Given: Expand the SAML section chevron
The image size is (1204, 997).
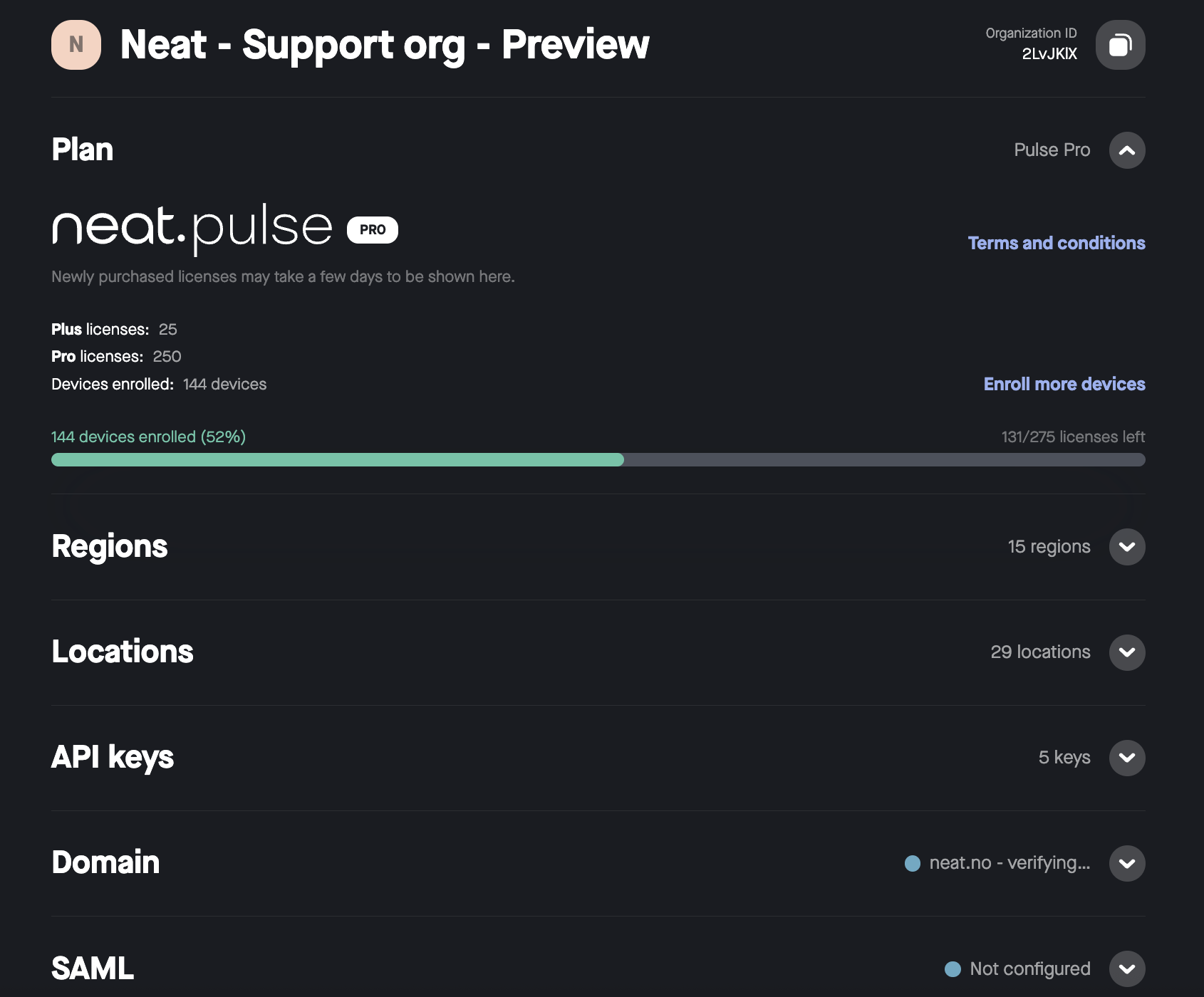Looking at the screenshot, I should [1127, 969].
